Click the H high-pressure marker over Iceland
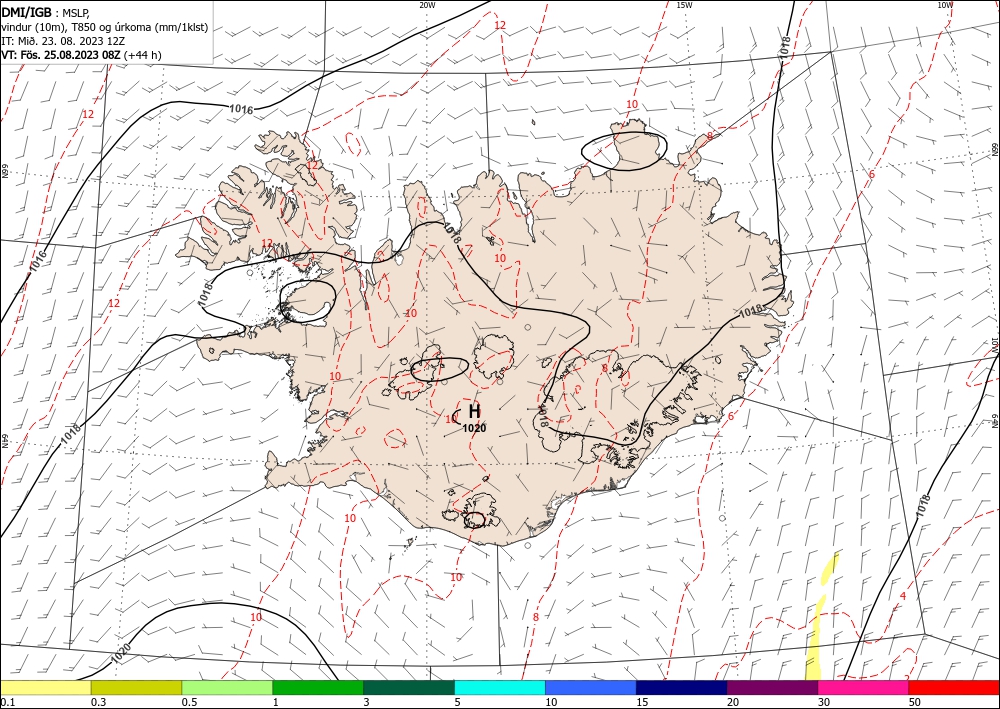The image size is (1000, 709). 474,411
